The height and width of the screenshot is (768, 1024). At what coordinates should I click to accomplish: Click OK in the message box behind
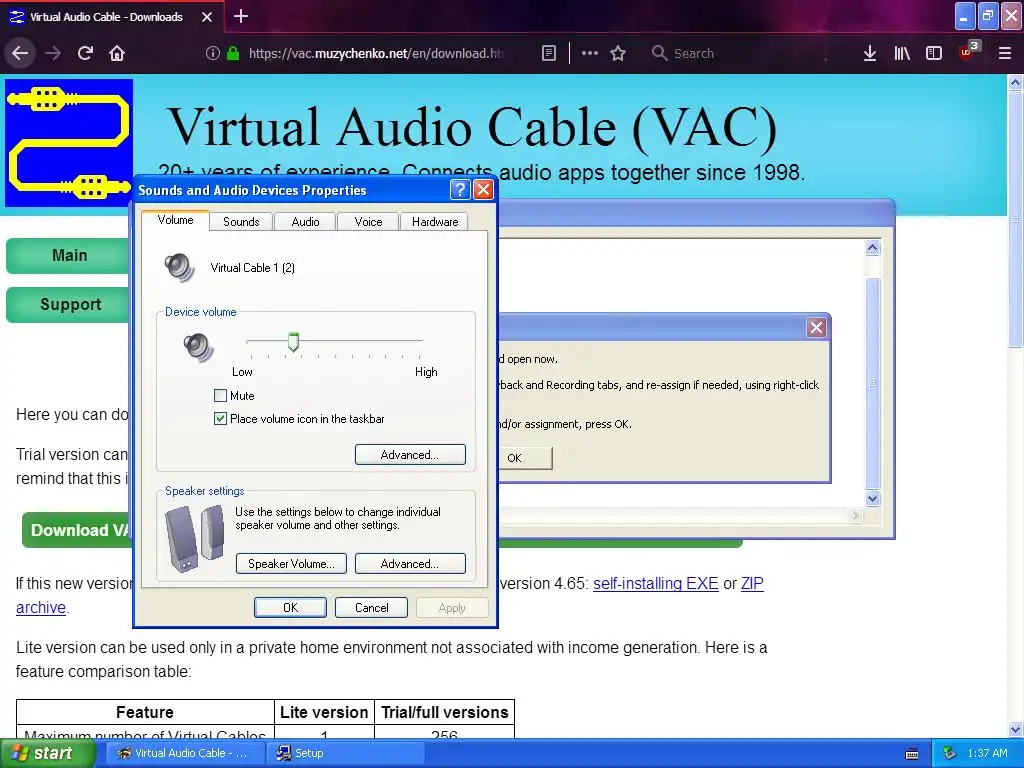click(524, 458)
